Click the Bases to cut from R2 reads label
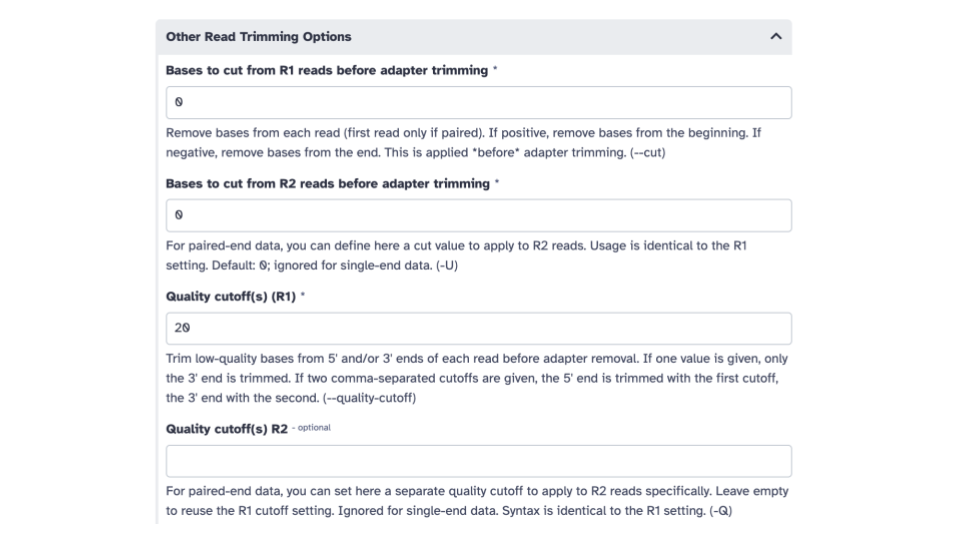Viewport: 960px width, 540px height. pyautogui.click(x=328, y=184)
